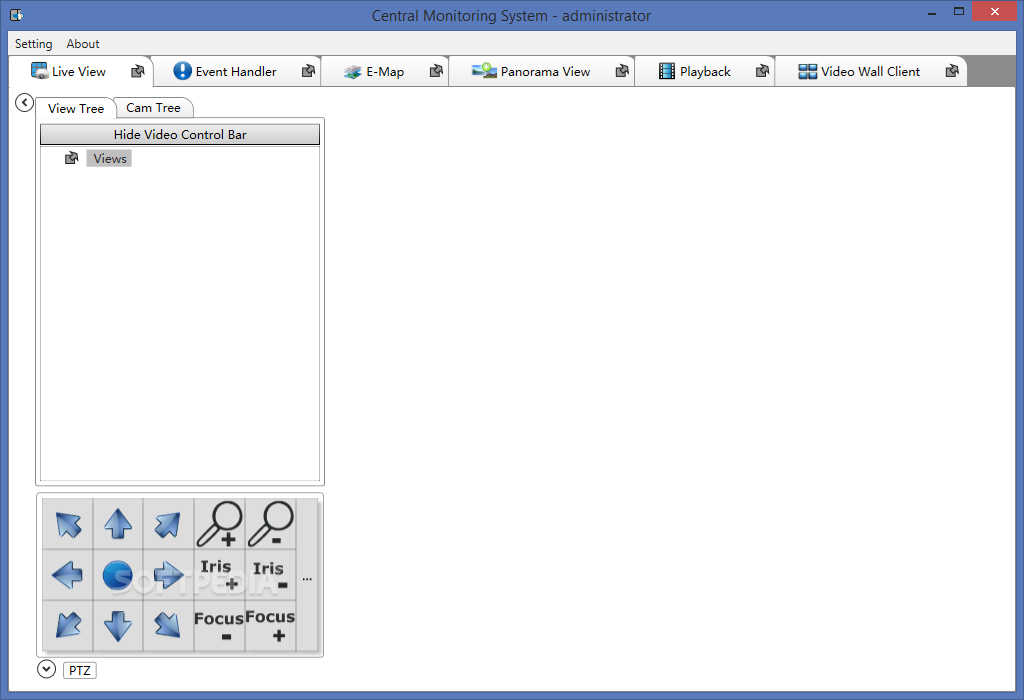Pop out the Event Handler tab
1024x700 pixels.
click(x=308, y=71)
